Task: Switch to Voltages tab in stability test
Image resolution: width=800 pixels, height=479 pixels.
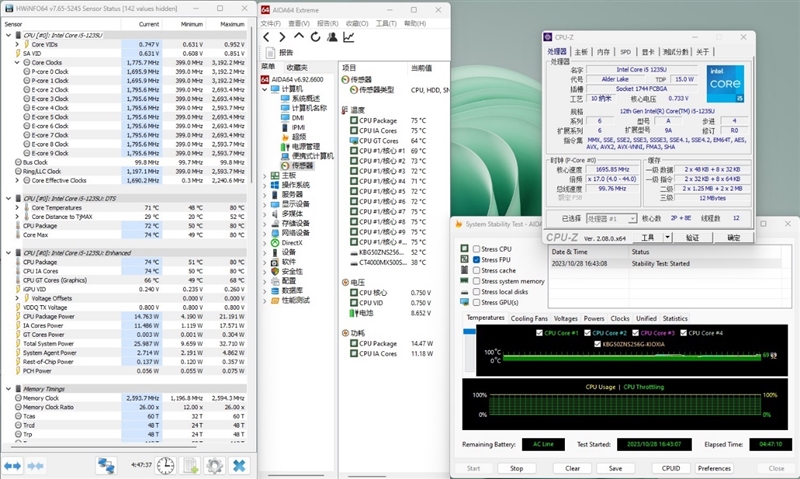Action: pos(566,318)
